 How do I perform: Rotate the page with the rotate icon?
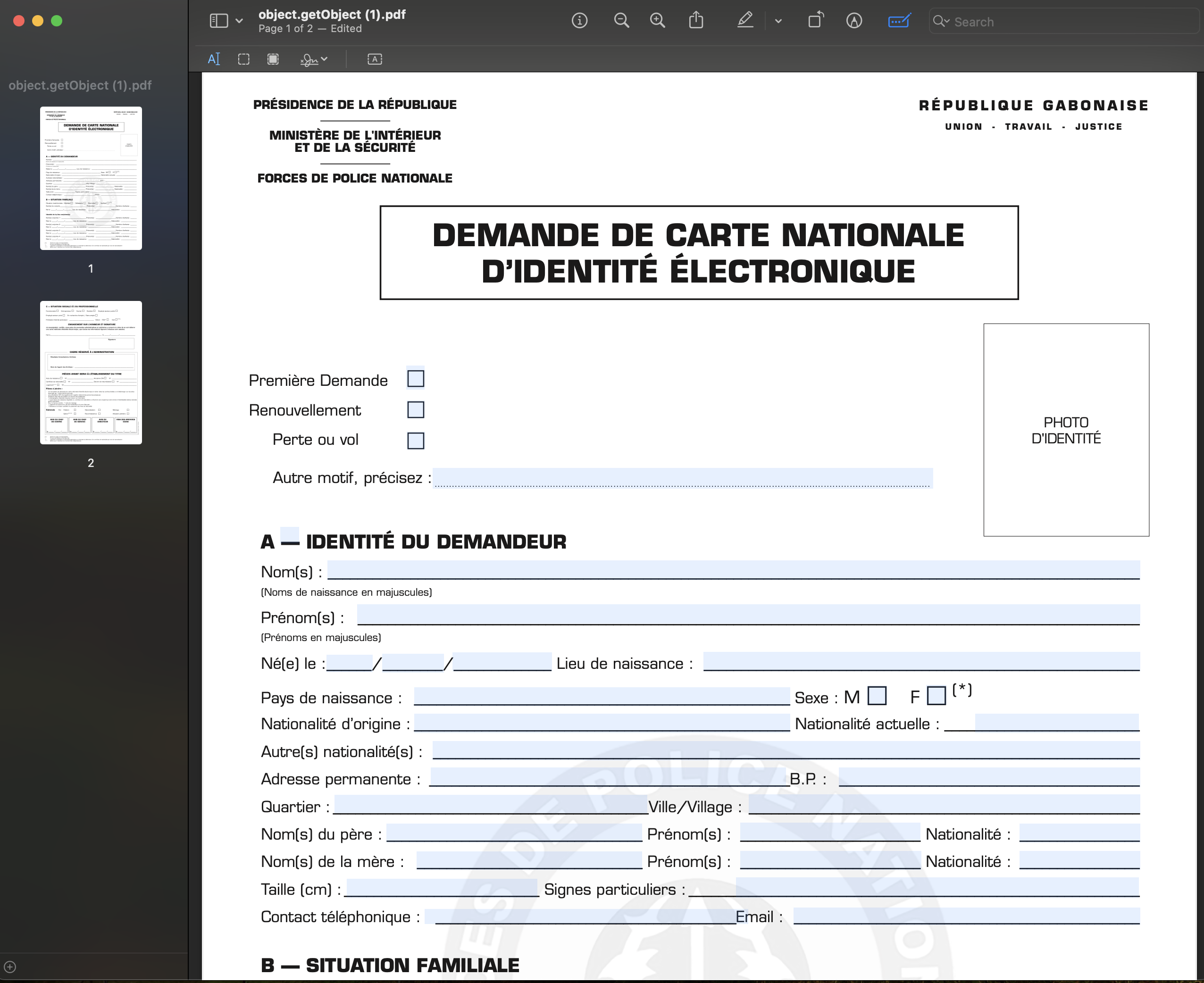pyautogui.click(x=816, y=21)
